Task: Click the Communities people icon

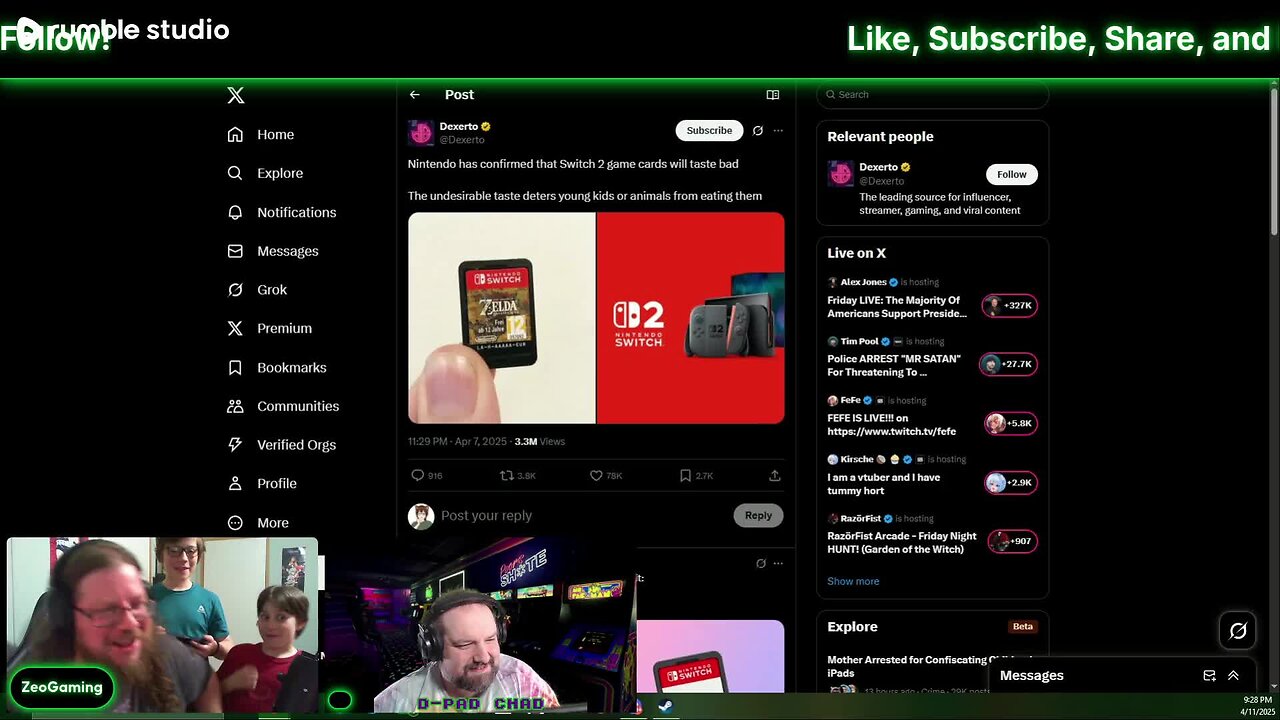Action: coord(235,406)
